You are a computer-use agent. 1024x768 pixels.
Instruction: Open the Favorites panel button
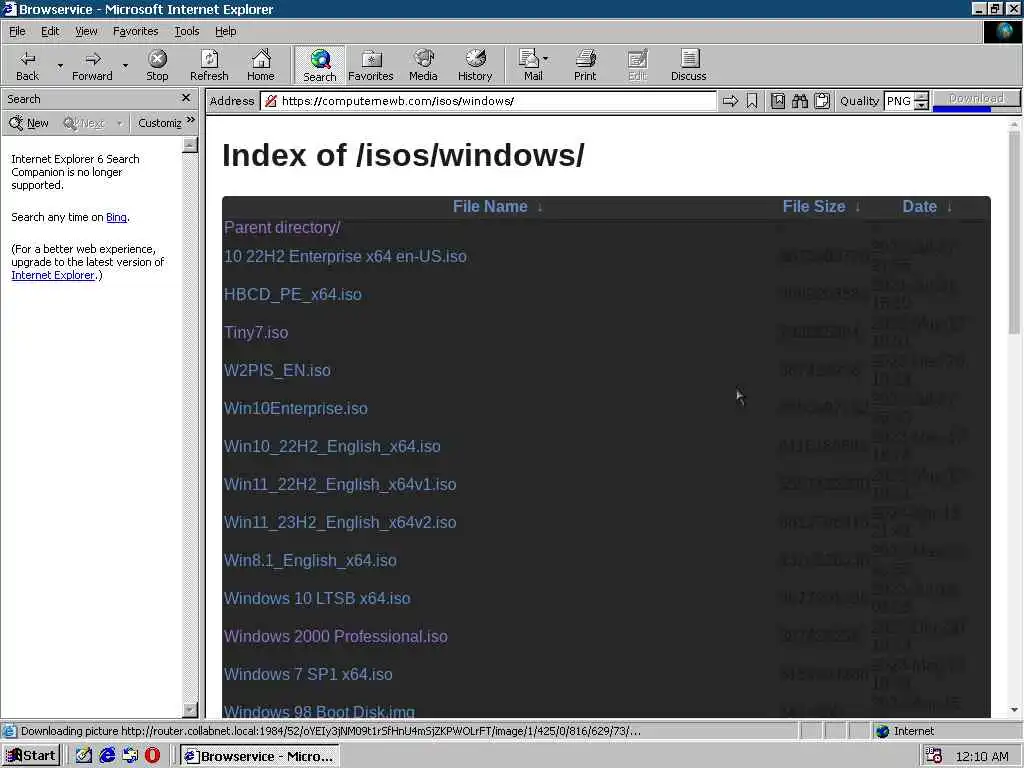pyautogui.click(x=371, y=65)
